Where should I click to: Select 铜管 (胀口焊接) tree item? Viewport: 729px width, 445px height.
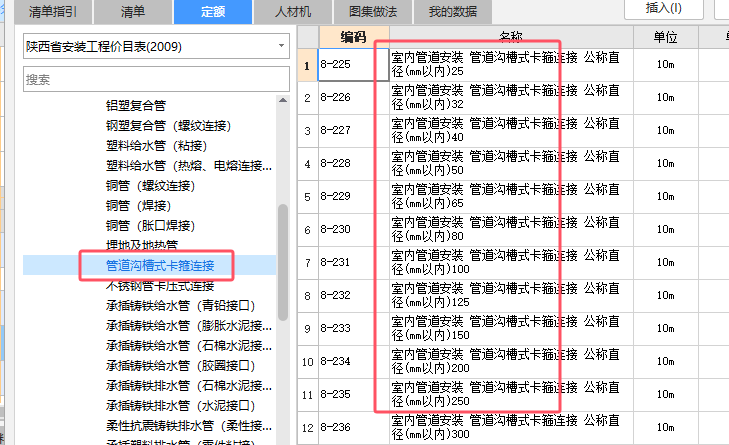tap(150, 226)
